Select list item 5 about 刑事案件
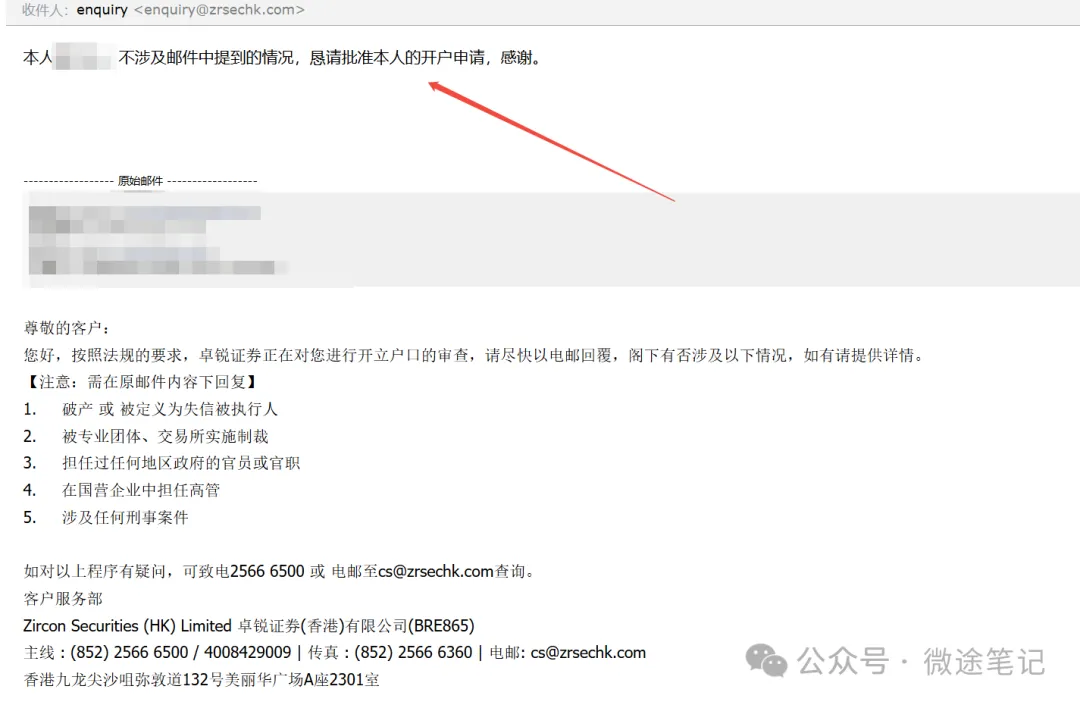 [x=106, y=517]
